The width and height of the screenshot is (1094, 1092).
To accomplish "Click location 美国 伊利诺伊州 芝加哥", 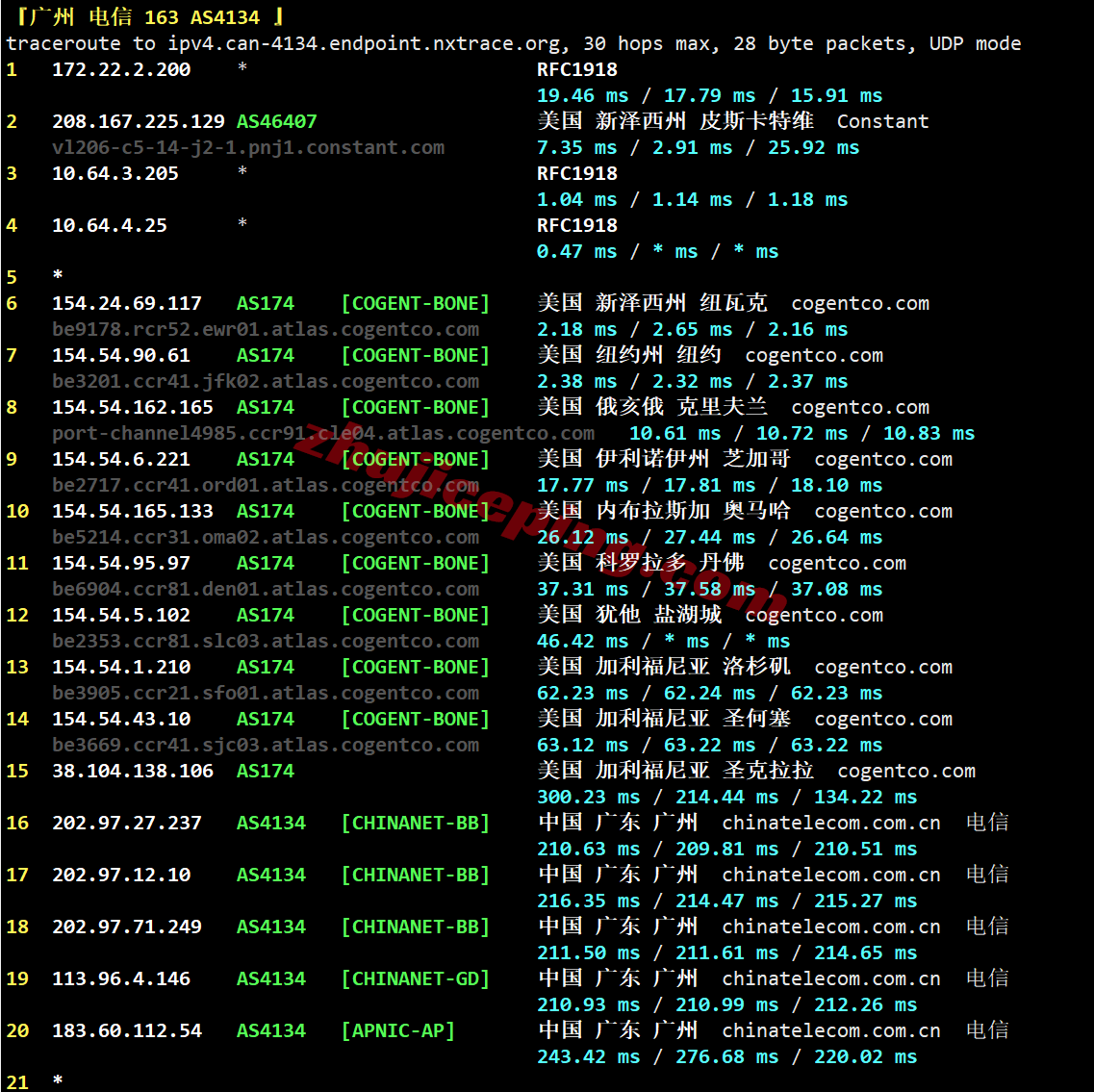I will pyautogui.click(x=664, y=458).
